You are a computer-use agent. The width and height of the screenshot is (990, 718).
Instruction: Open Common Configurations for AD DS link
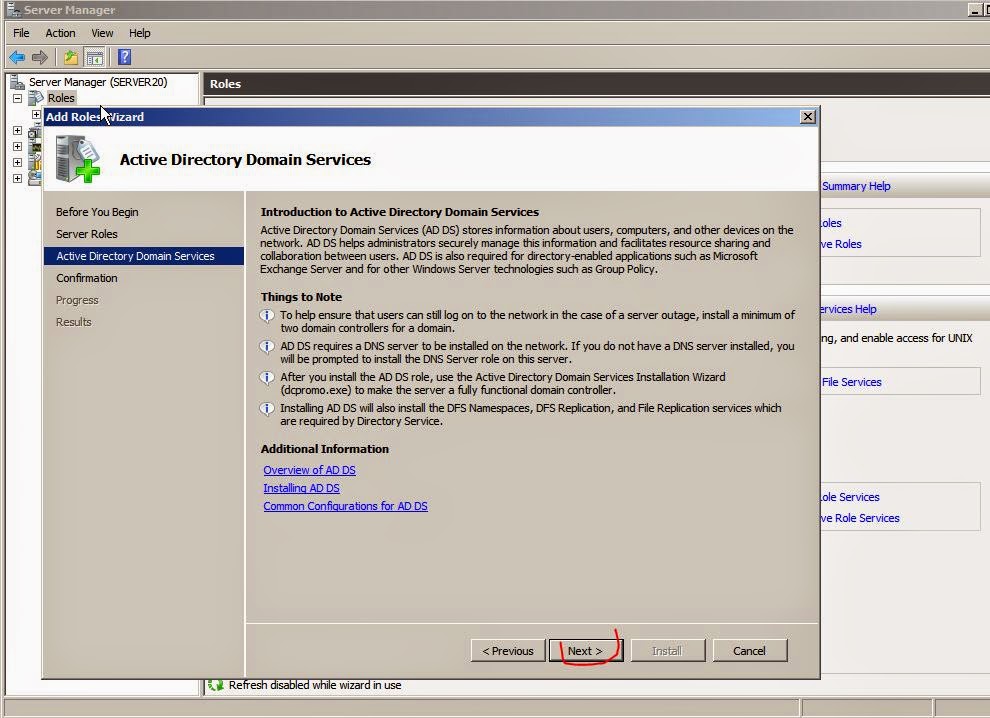tap(345, 506)
